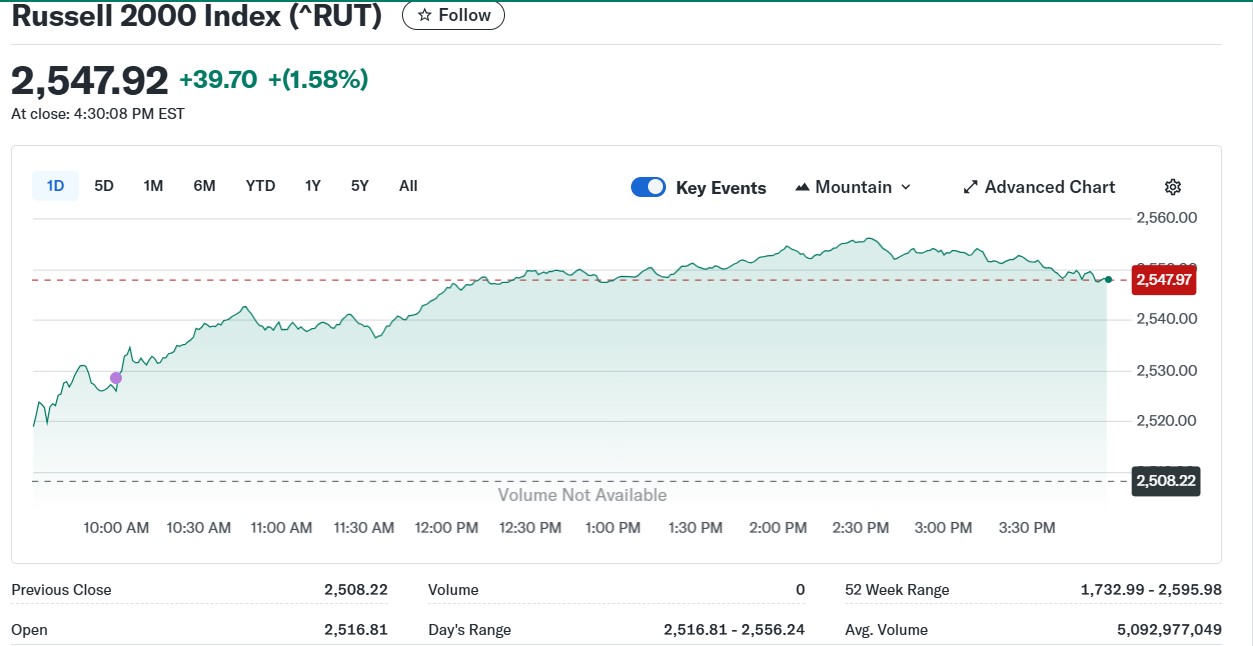Toggle the Key Events switch off

point(648,187)
